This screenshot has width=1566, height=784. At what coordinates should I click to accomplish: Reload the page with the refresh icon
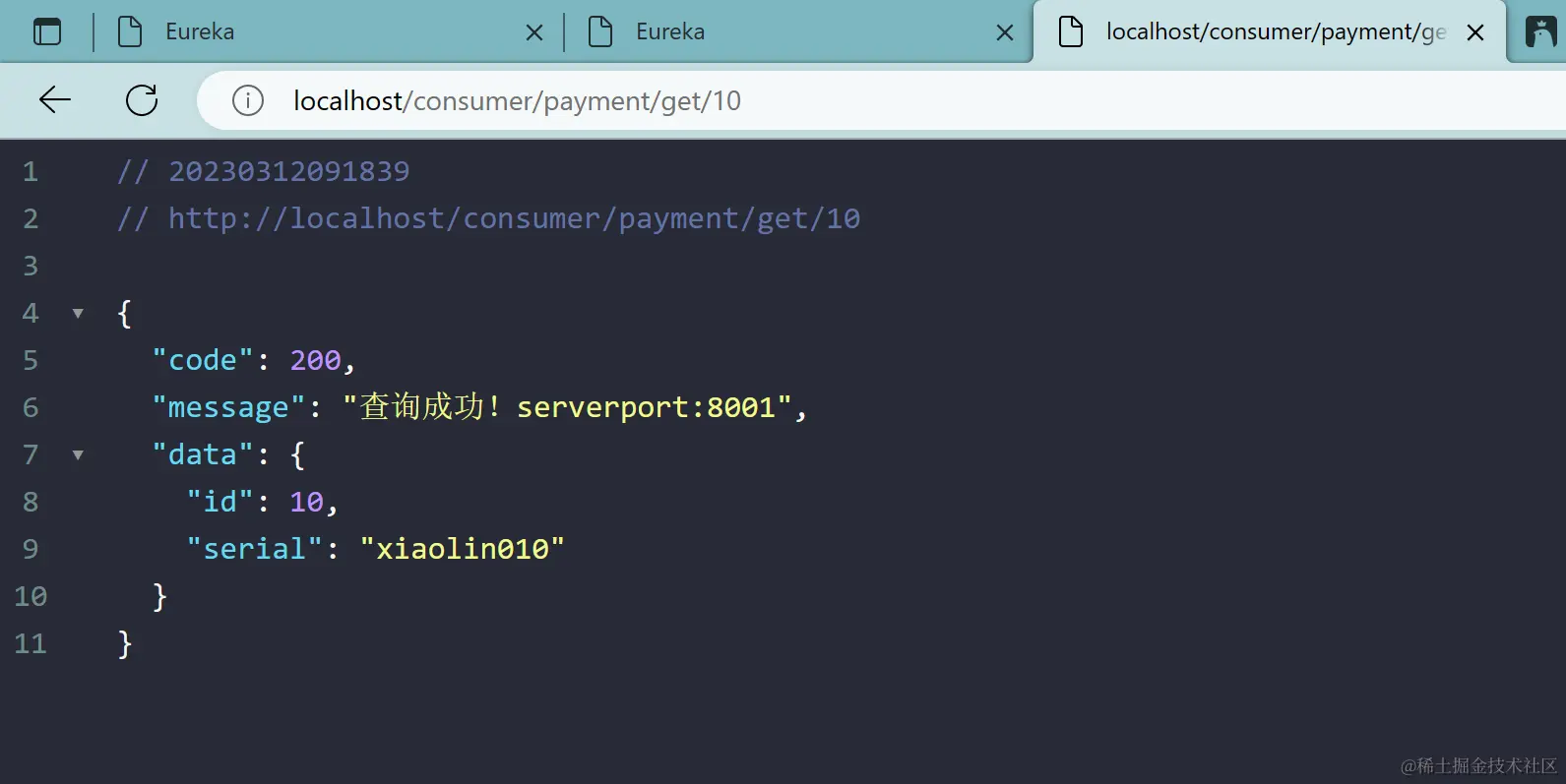click(x=142, y=99)
